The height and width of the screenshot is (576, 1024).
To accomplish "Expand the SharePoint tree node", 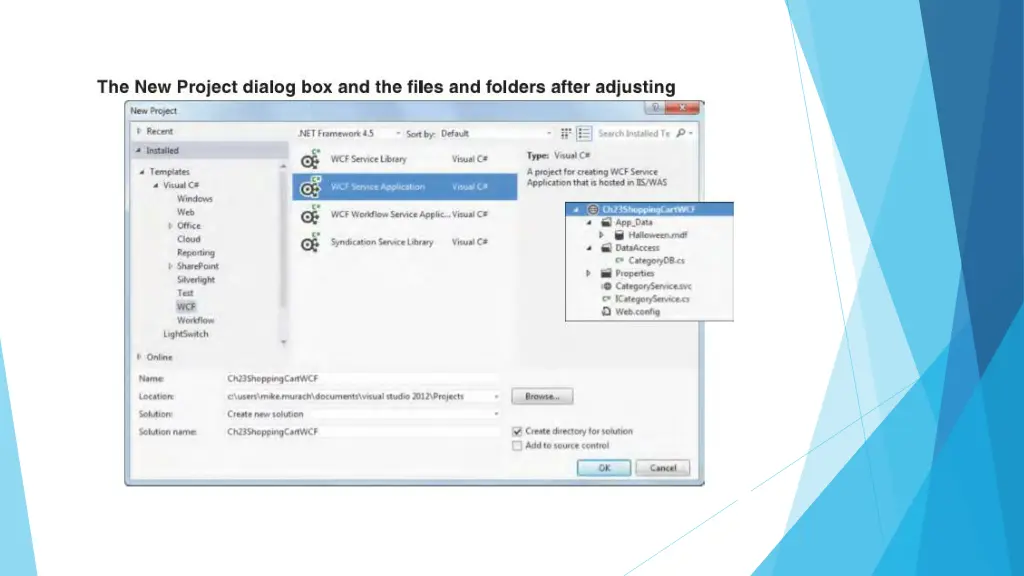I will click(170, 266).
